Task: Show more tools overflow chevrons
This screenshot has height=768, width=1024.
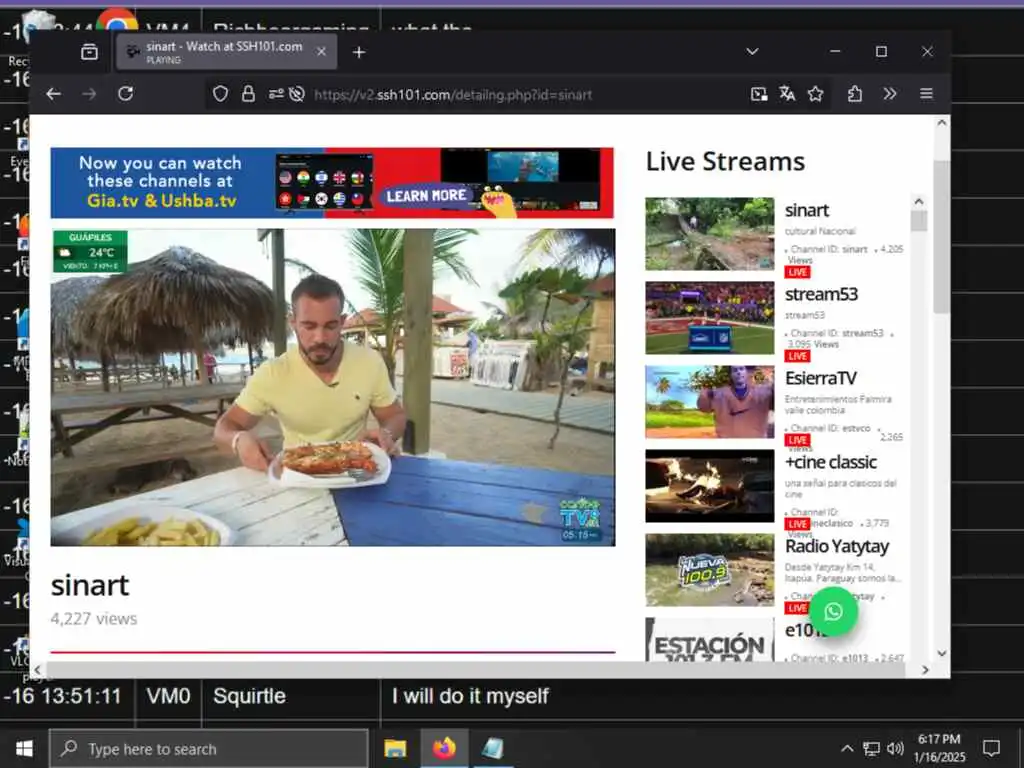Action: pos(889,94)
